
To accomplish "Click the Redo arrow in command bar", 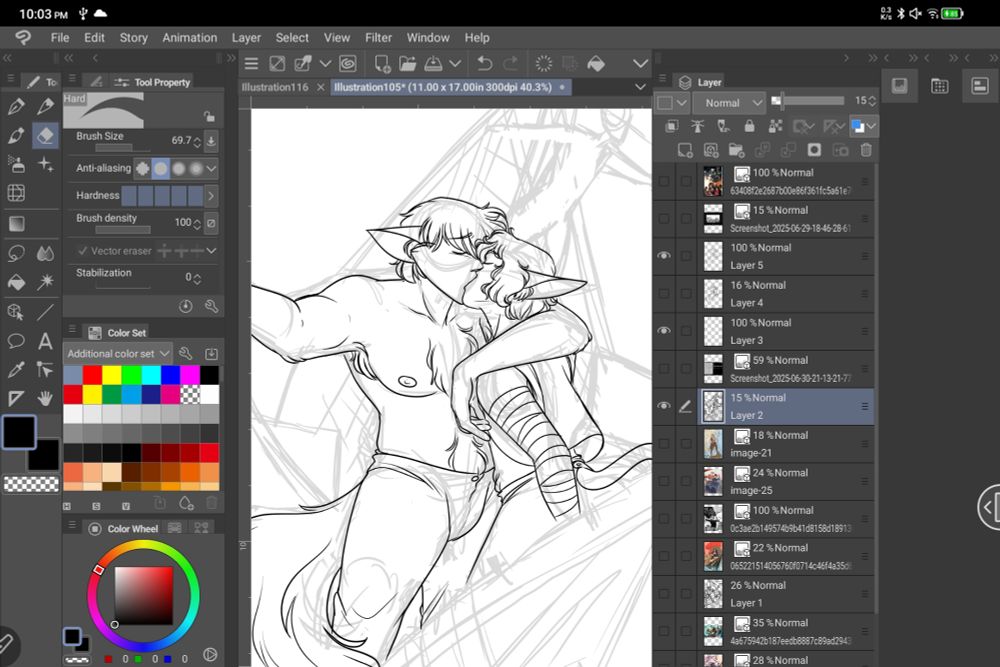I will click(510, 63).
